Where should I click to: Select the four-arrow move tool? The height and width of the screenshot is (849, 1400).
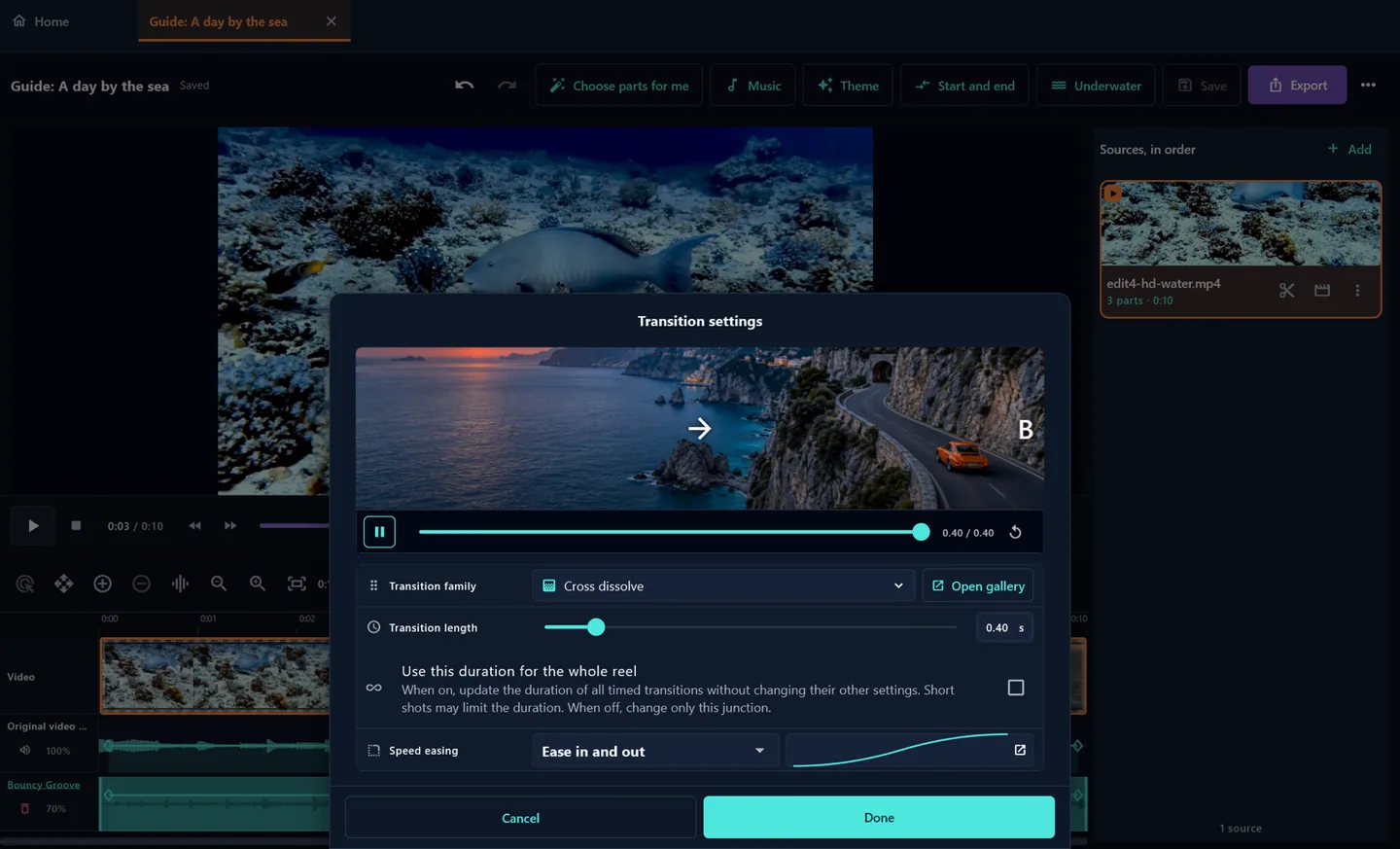[x=63, y=584]
